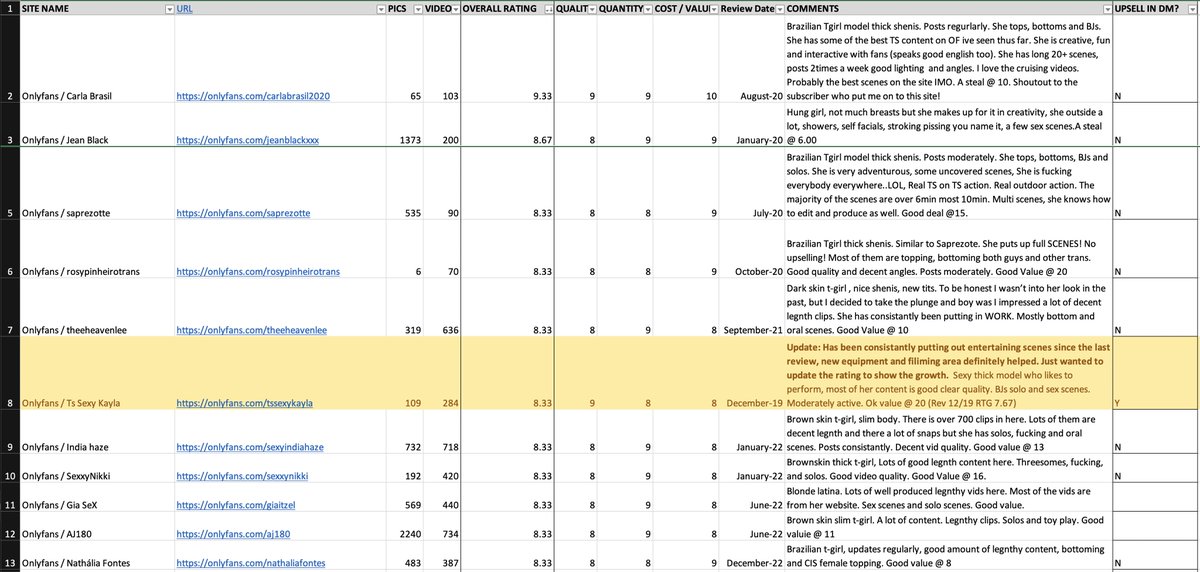Select VIDEO cell with value 636
1200x572 pixels.
443,308
